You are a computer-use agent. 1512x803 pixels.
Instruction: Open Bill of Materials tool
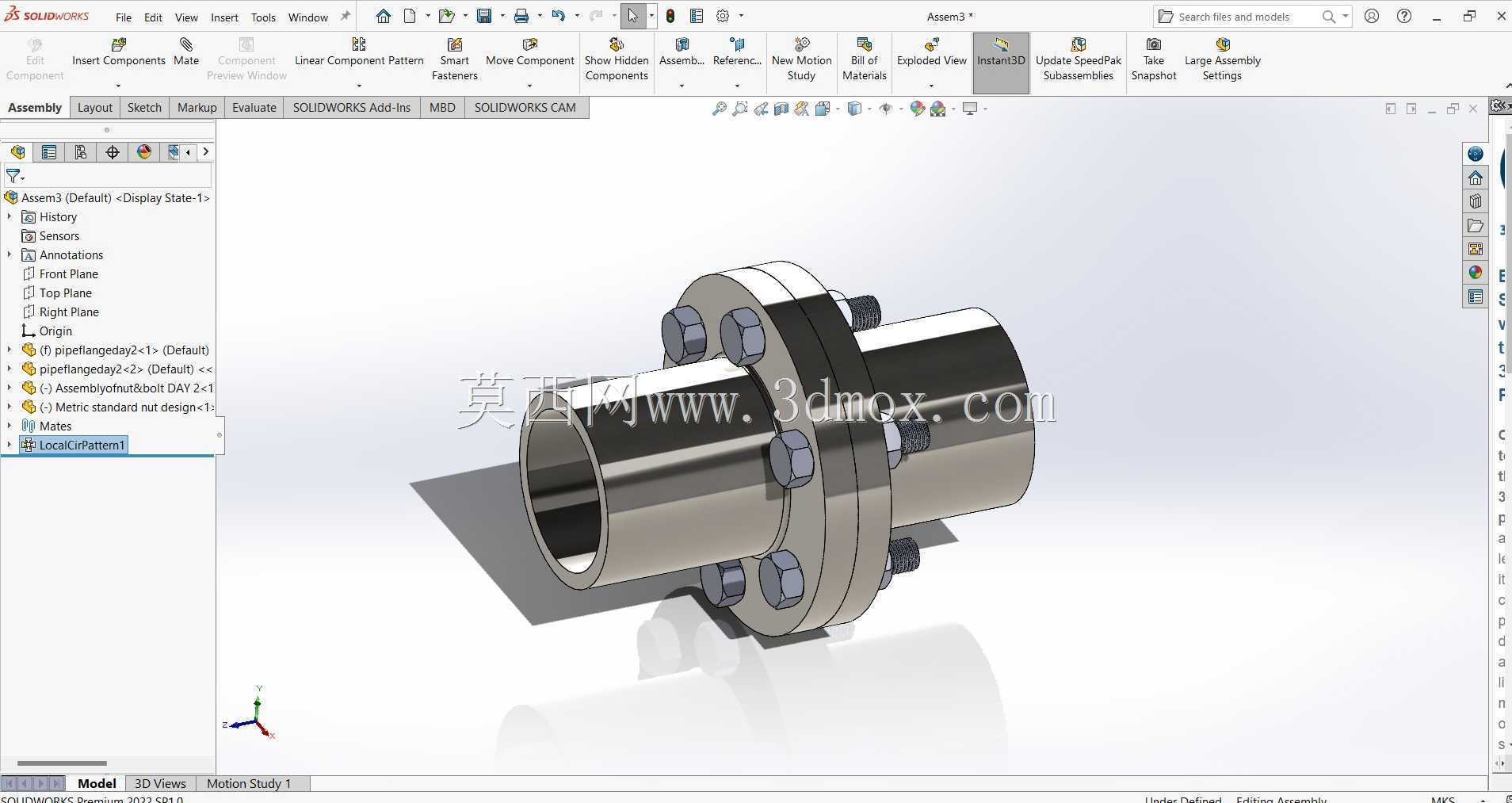click(x=864, y=59)
